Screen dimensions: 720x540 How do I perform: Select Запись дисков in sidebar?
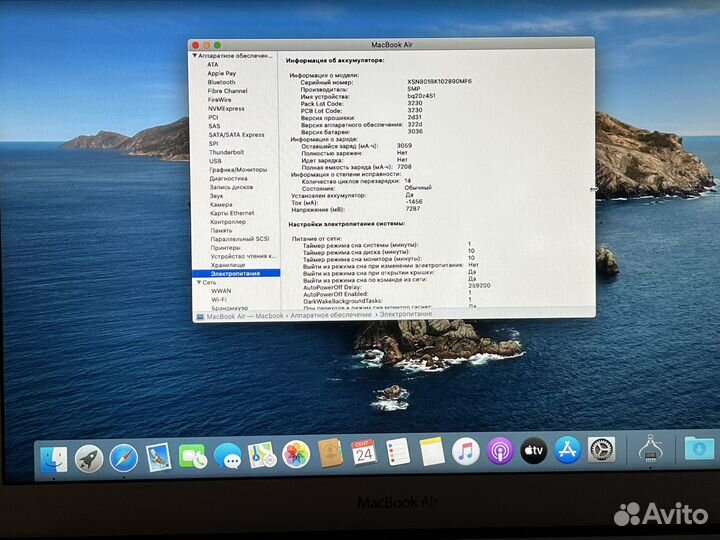tap(231, 187)
